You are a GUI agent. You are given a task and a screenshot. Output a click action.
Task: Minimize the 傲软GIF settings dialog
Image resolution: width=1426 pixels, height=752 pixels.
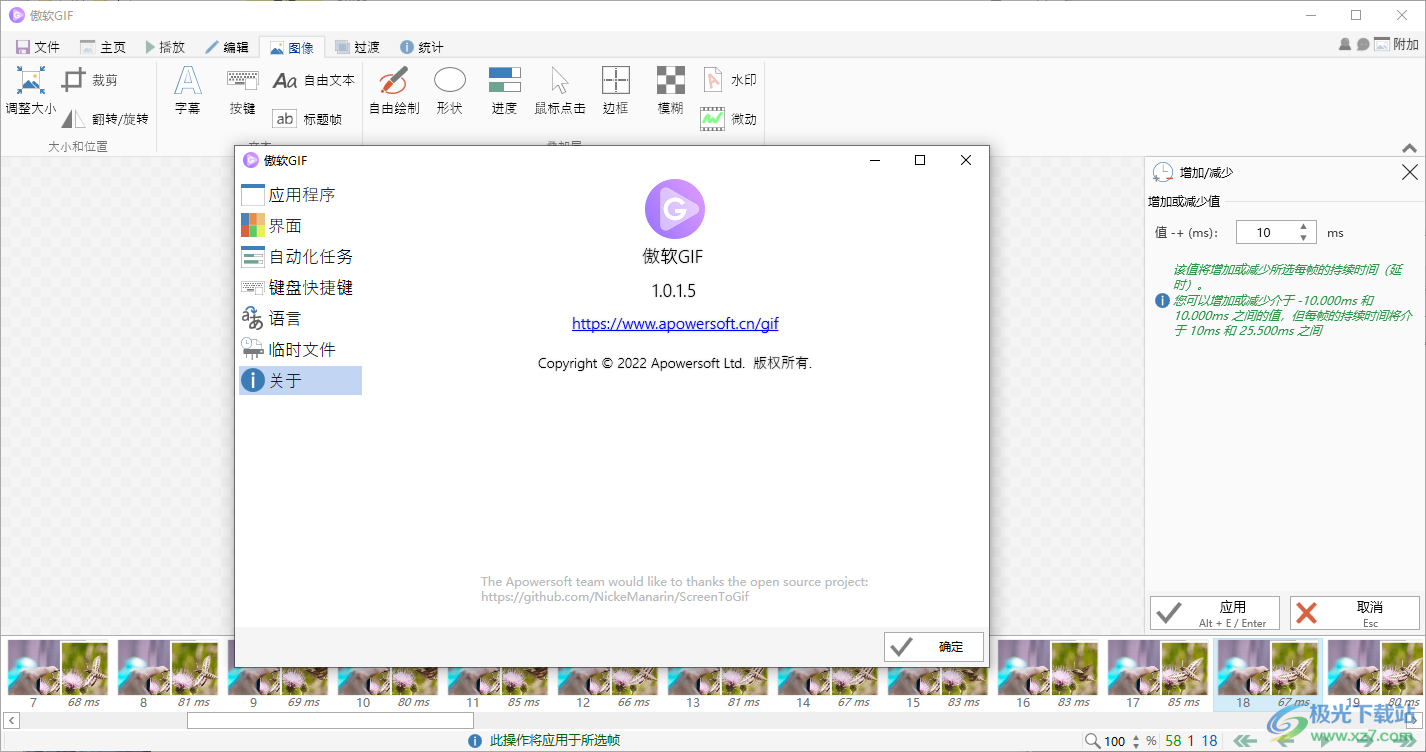(x=875, y=160)
